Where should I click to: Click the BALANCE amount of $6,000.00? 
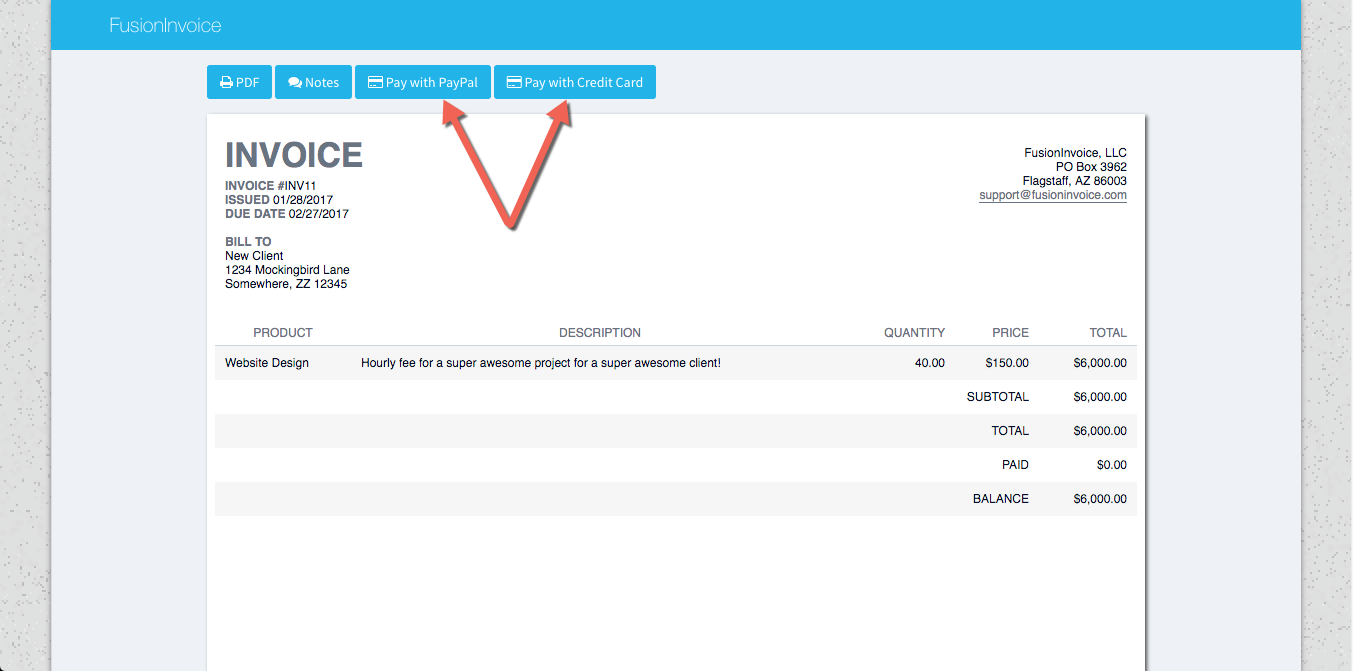[x=1099, y=499]
